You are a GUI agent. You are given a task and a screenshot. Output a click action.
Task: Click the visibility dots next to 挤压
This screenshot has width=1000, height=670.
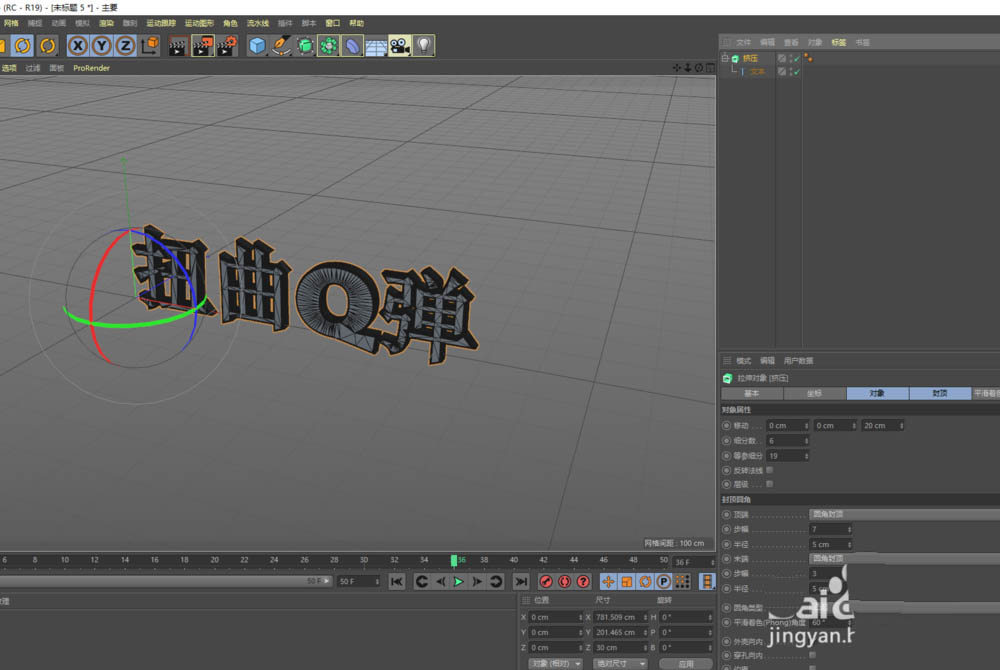point(789,57)
